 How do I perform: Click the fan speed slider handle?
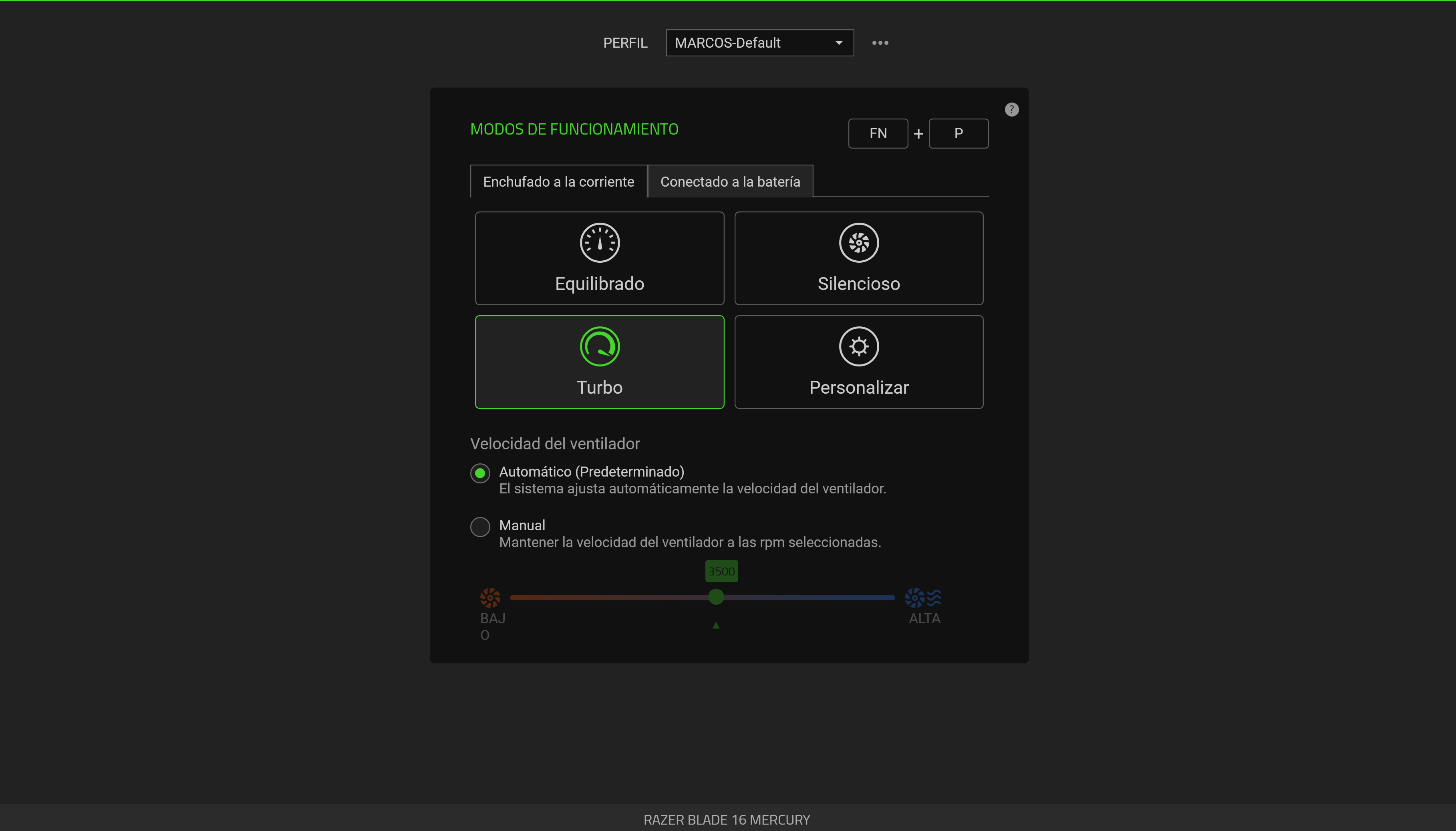point(716,597)
